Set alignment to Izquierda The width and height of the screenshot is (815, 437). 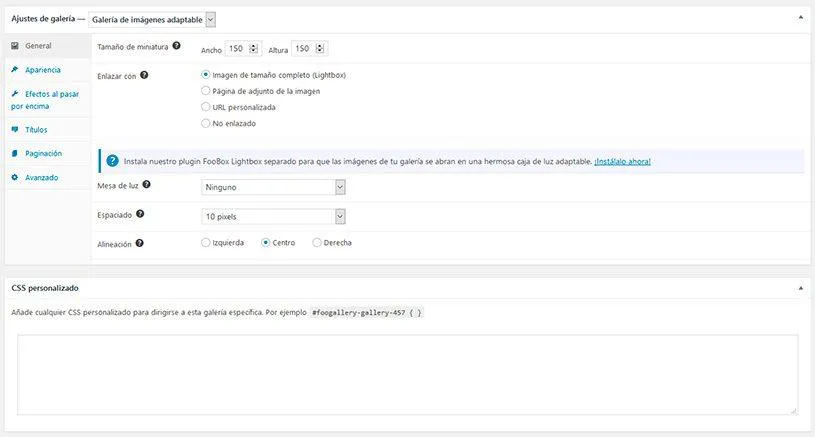pyautogui.click(x=206, y=242)
